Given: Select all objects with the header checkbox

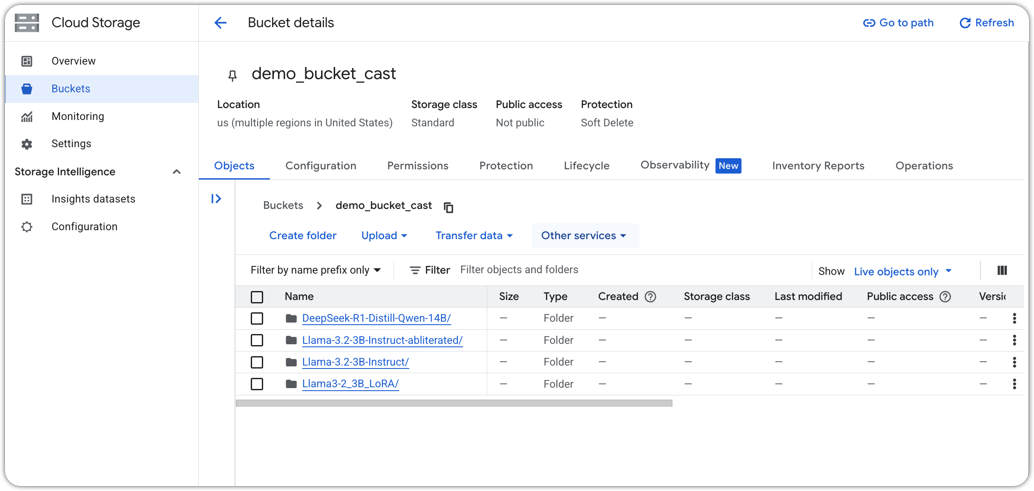Looking at the screenshot, I should pos(257,297).
